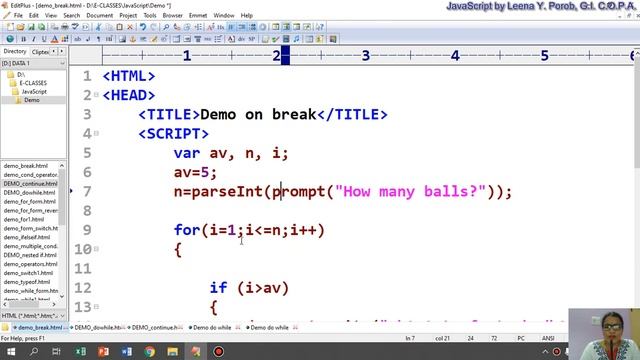Screen dimensions: 640x360
Task: Collapse the fold marker on line 13
Action: point(97,306)
